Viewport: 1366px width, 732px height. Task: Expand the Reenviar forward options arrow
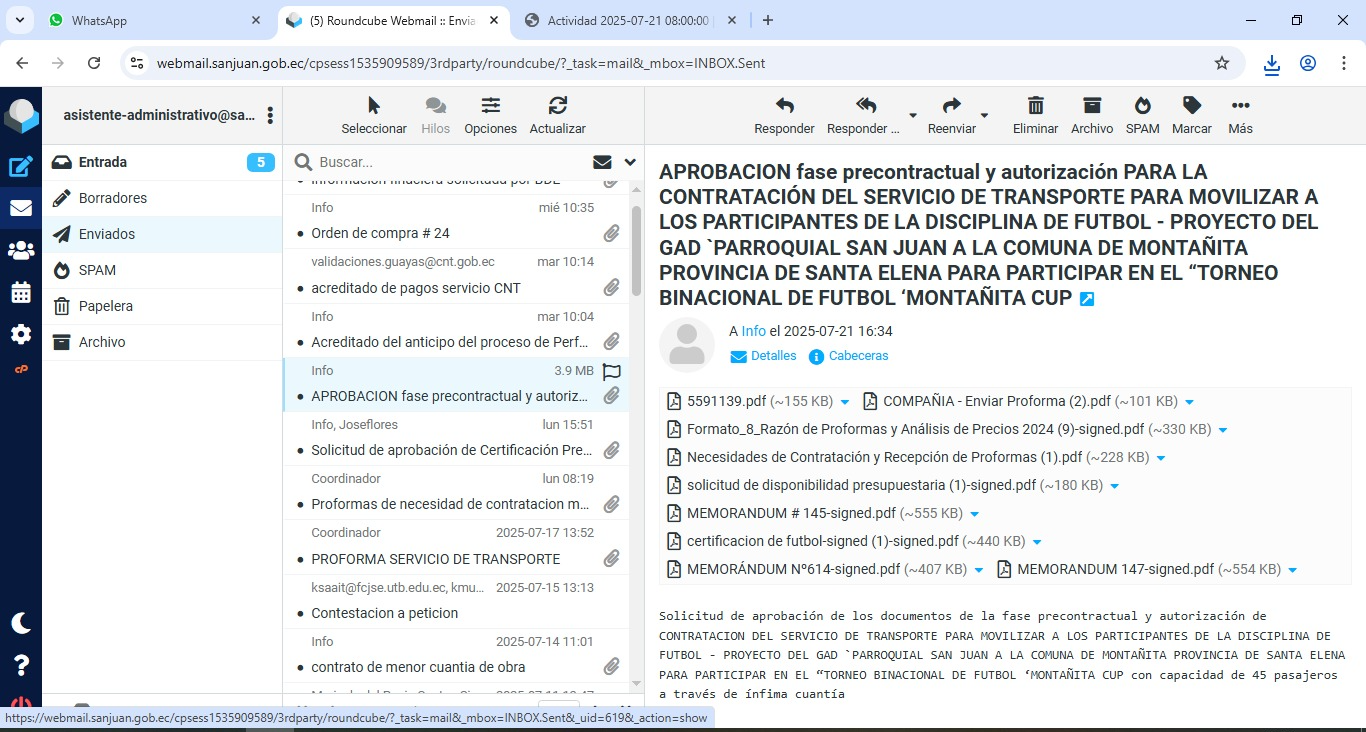coord(984,116)
